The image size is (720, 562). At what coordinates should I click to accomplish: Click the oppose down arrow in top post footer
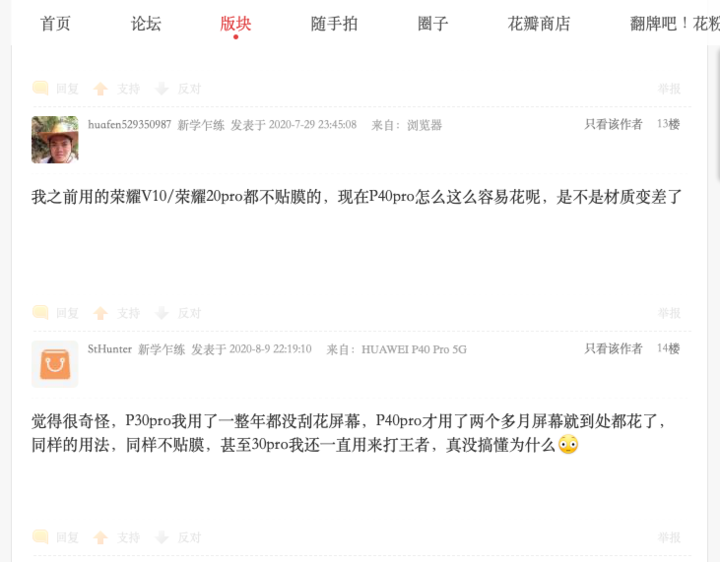tap(162, 88)
